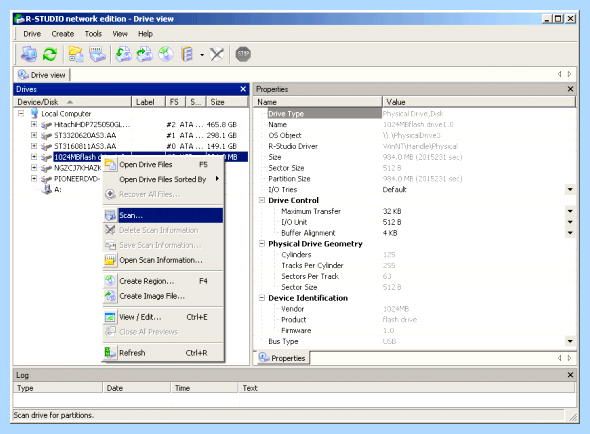This screenshot has height=434, width=590.
Task: Open the Open Drive Files Sorted By submenu
Action: coord(163,180)
